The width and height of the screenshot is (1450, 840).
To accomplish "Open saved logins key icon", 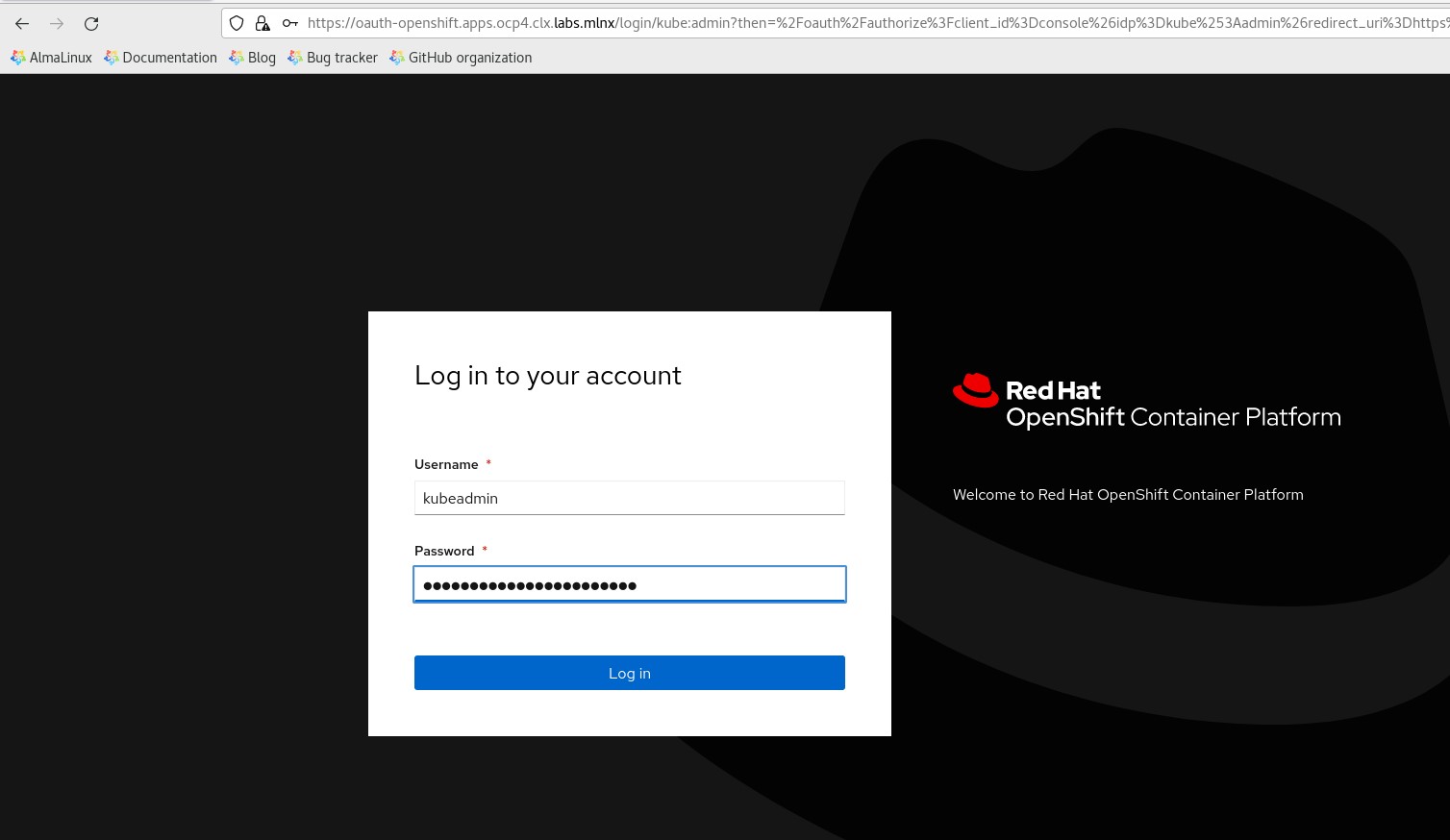I will click(x=289, y=23).
